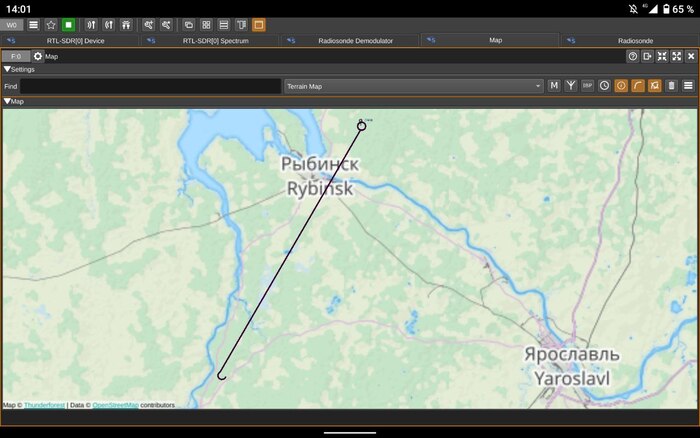Tap the 14:01 clock in the status bar
The height and width of the screenshot is (438, 700).
coord(18,9)
